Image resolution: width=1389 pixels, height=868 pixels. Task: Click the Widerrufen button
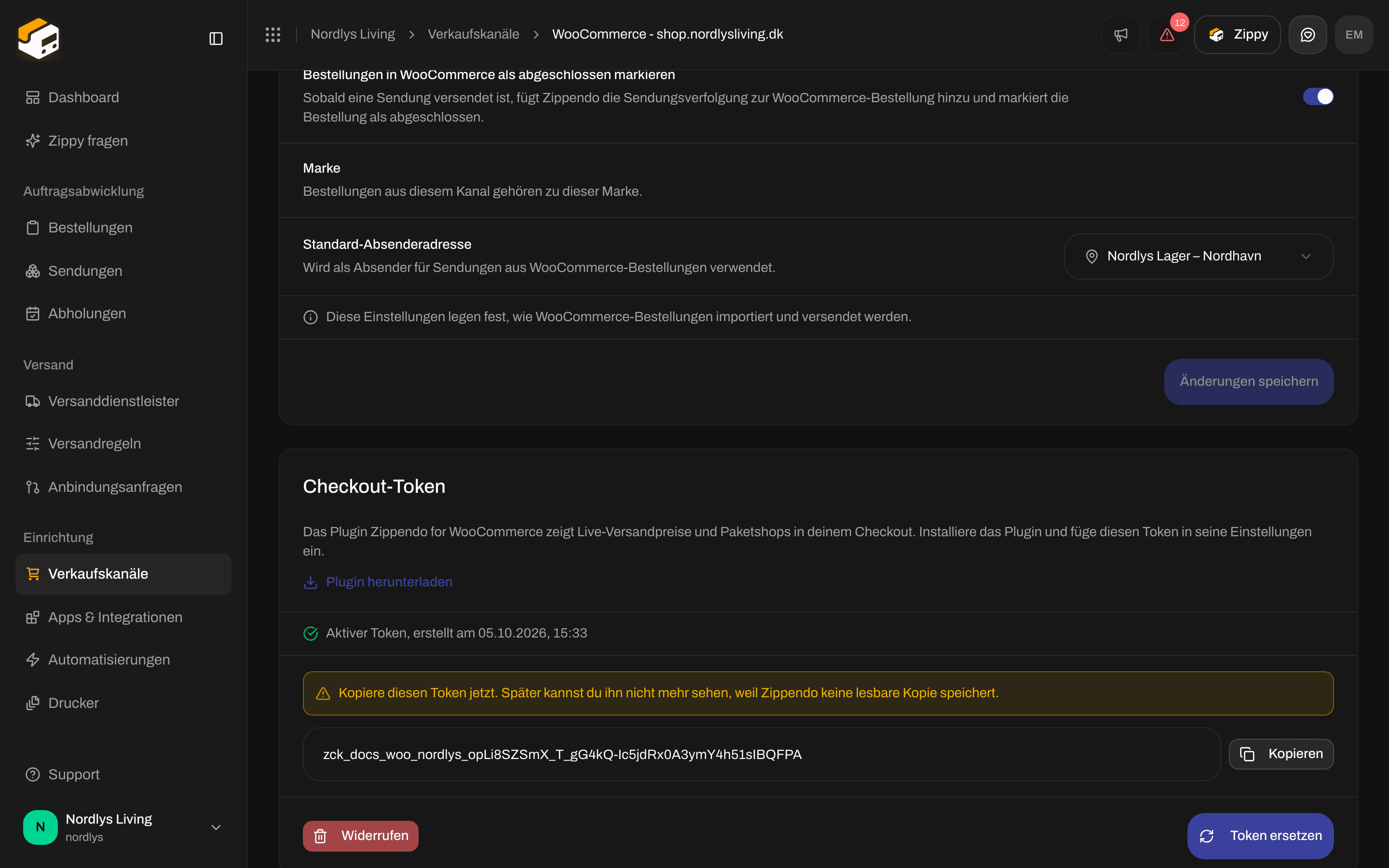[360, 835]
